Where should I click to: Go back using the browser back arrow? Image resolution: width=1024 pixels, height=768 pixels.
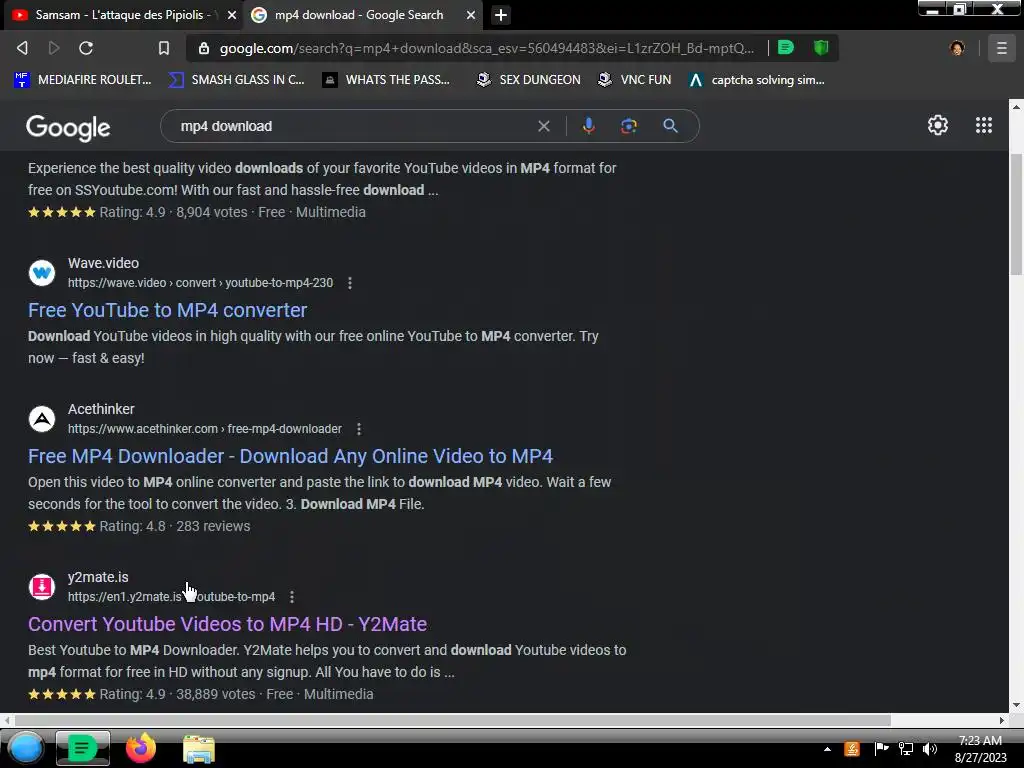coord(22,48)
